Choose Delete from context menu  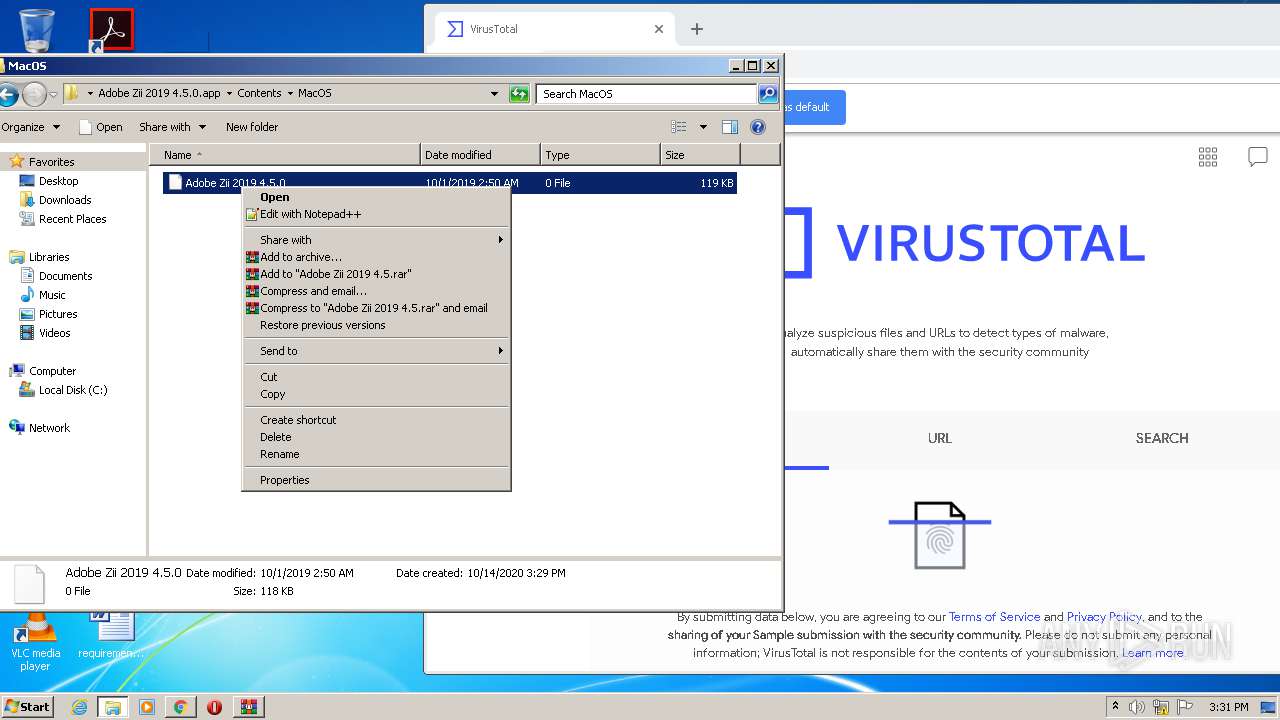(x=377, y=437)
